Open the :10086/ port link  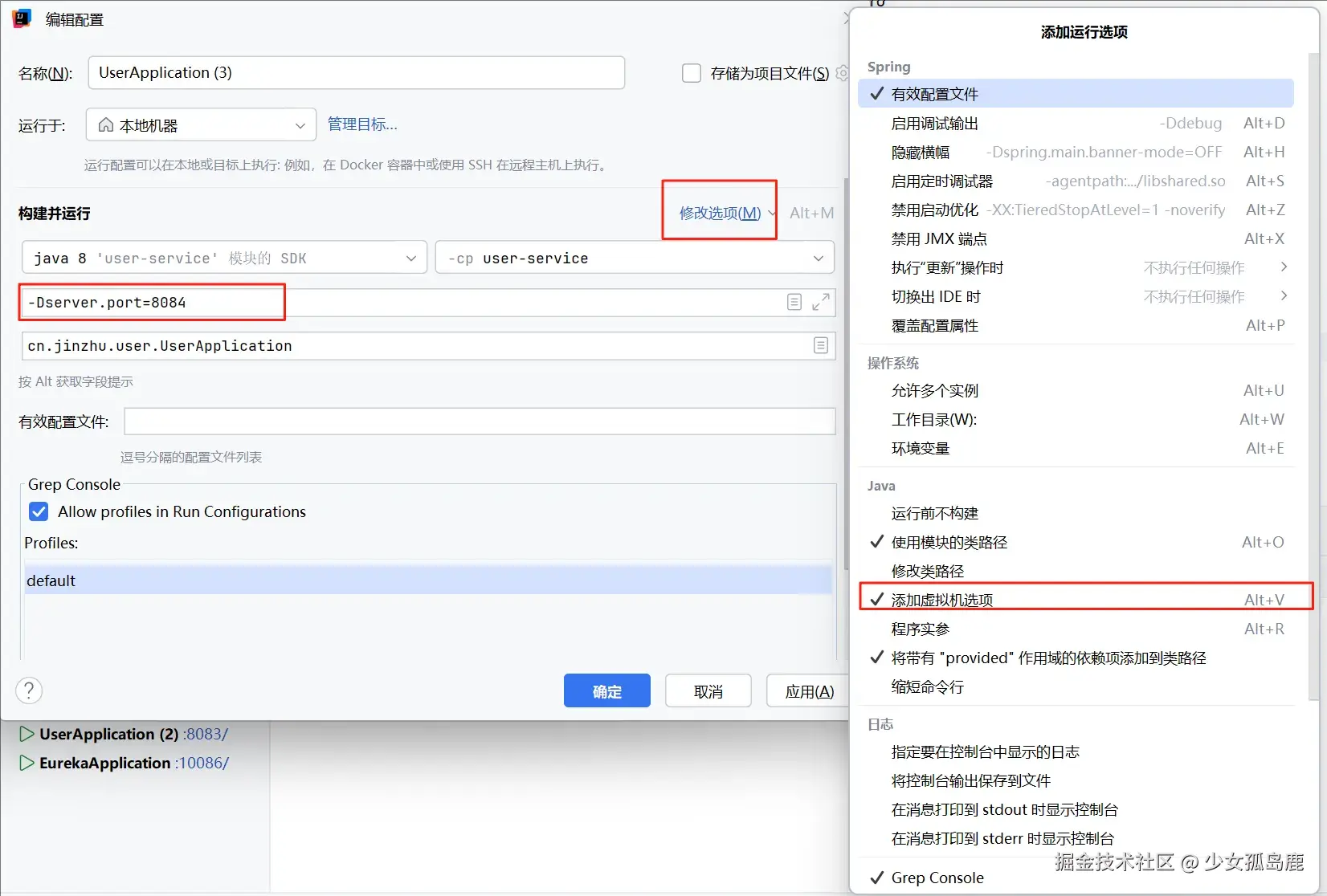202,763
